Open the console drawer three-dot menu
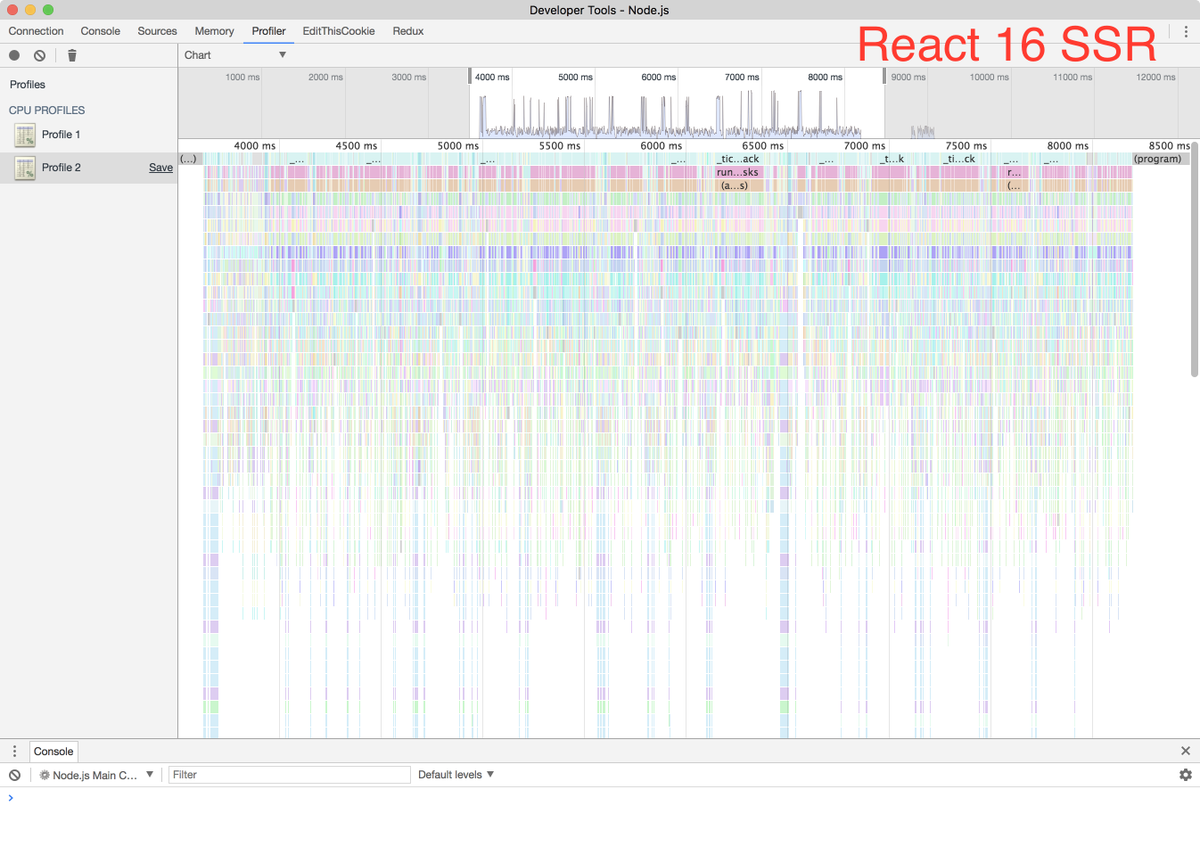This screenshot has height=847, width=1200. coord(14,751)
